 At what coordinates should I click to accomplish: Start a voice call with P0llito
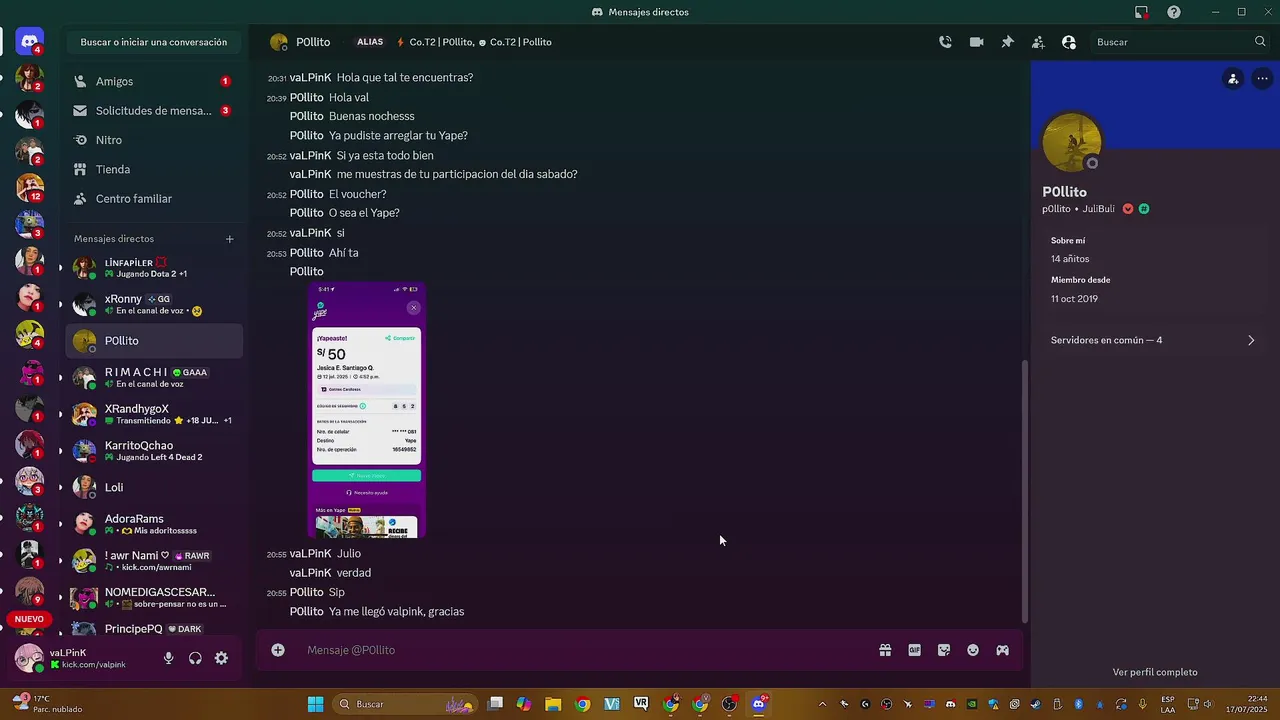[945, 42]
